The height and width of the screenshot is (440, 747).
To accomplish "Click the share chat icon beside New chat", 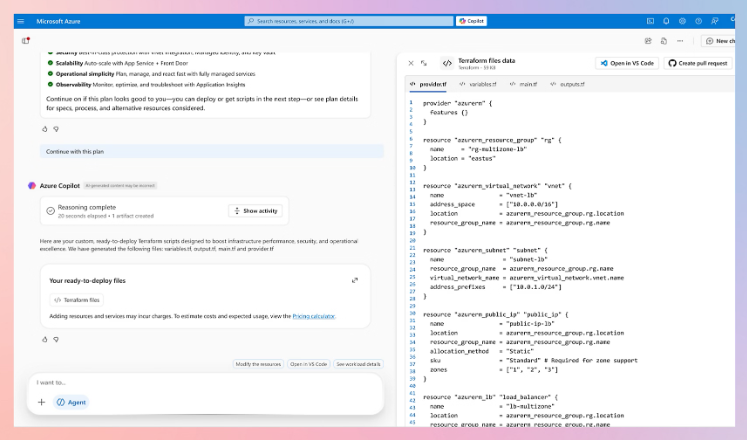I will [648, 41].
